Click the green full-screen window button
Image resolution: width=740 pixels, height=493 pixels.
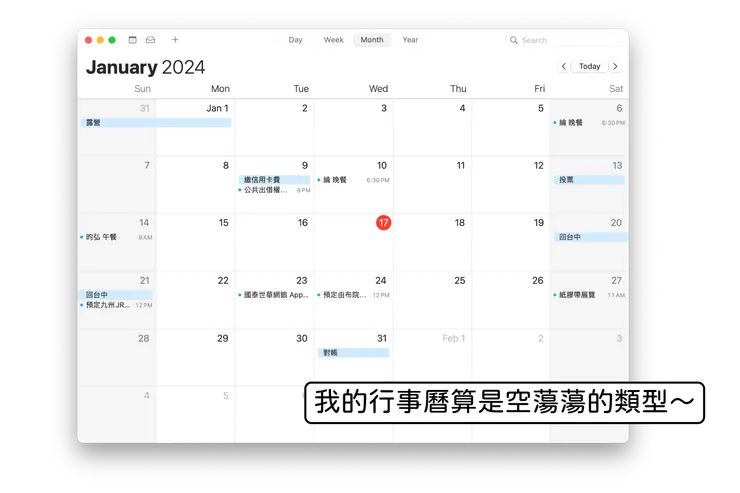[x=112, y=40]
